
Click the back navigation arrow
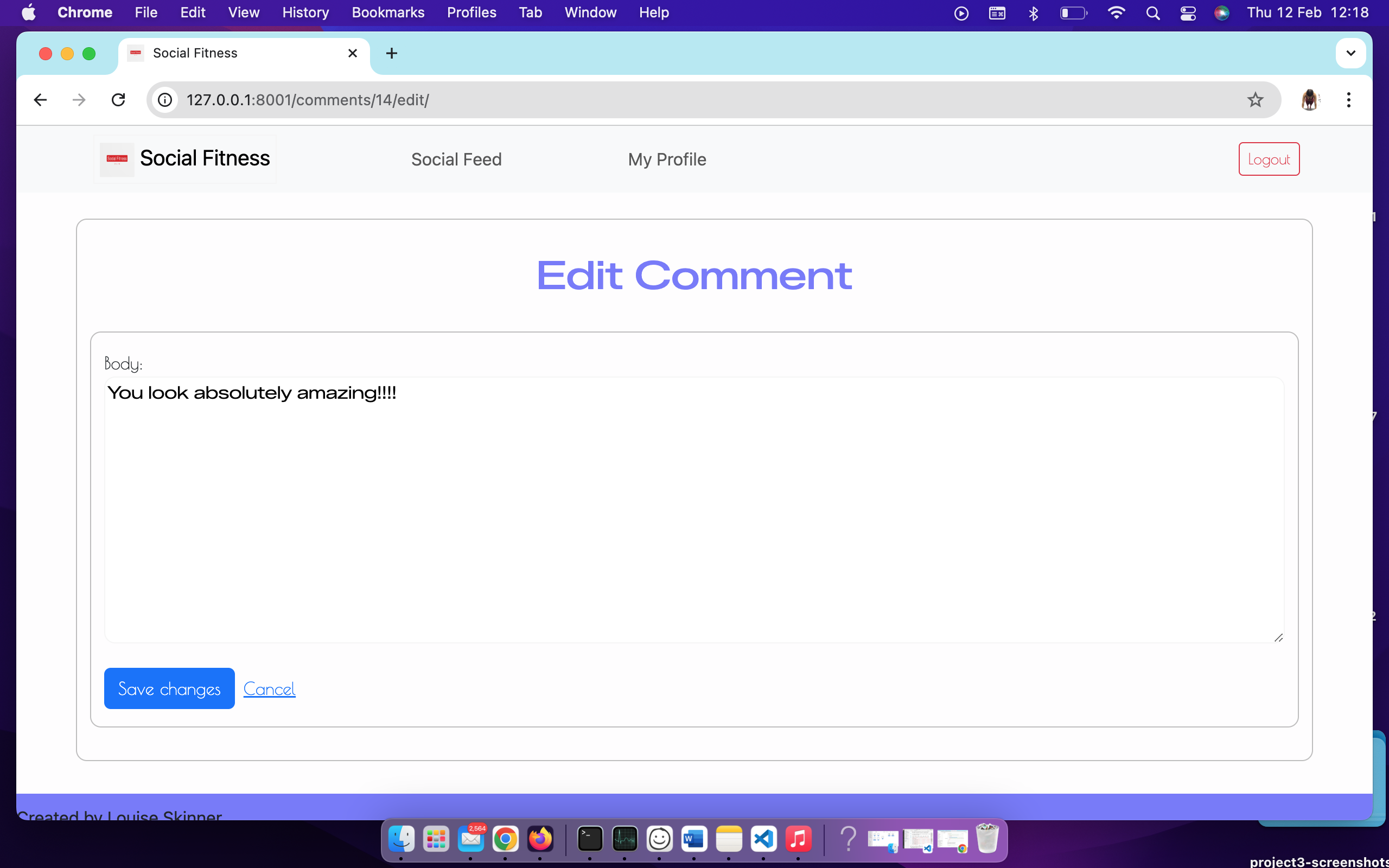point(40,99)
